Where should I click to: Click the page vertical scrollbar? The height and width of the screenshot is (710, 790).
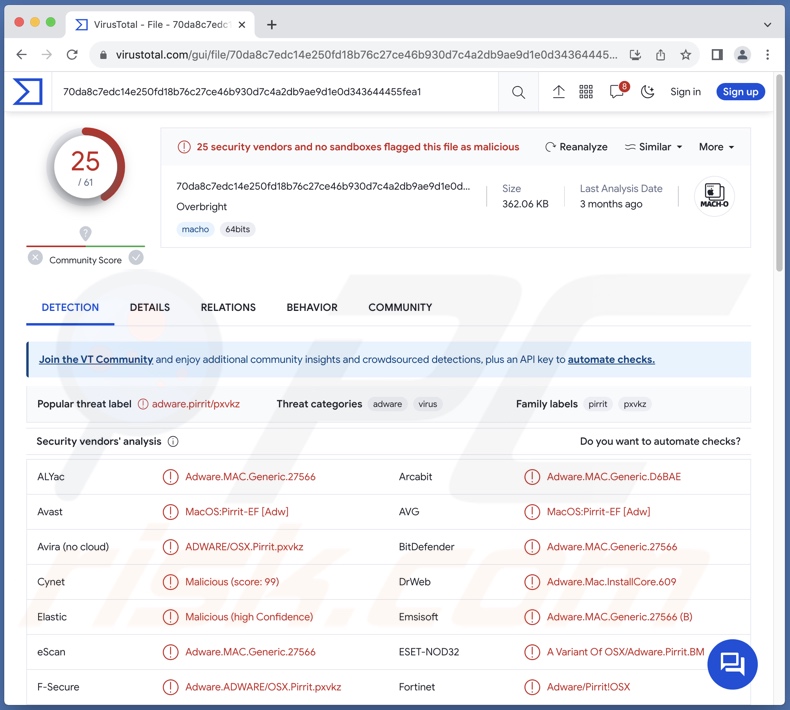click(x=779, y=174)
